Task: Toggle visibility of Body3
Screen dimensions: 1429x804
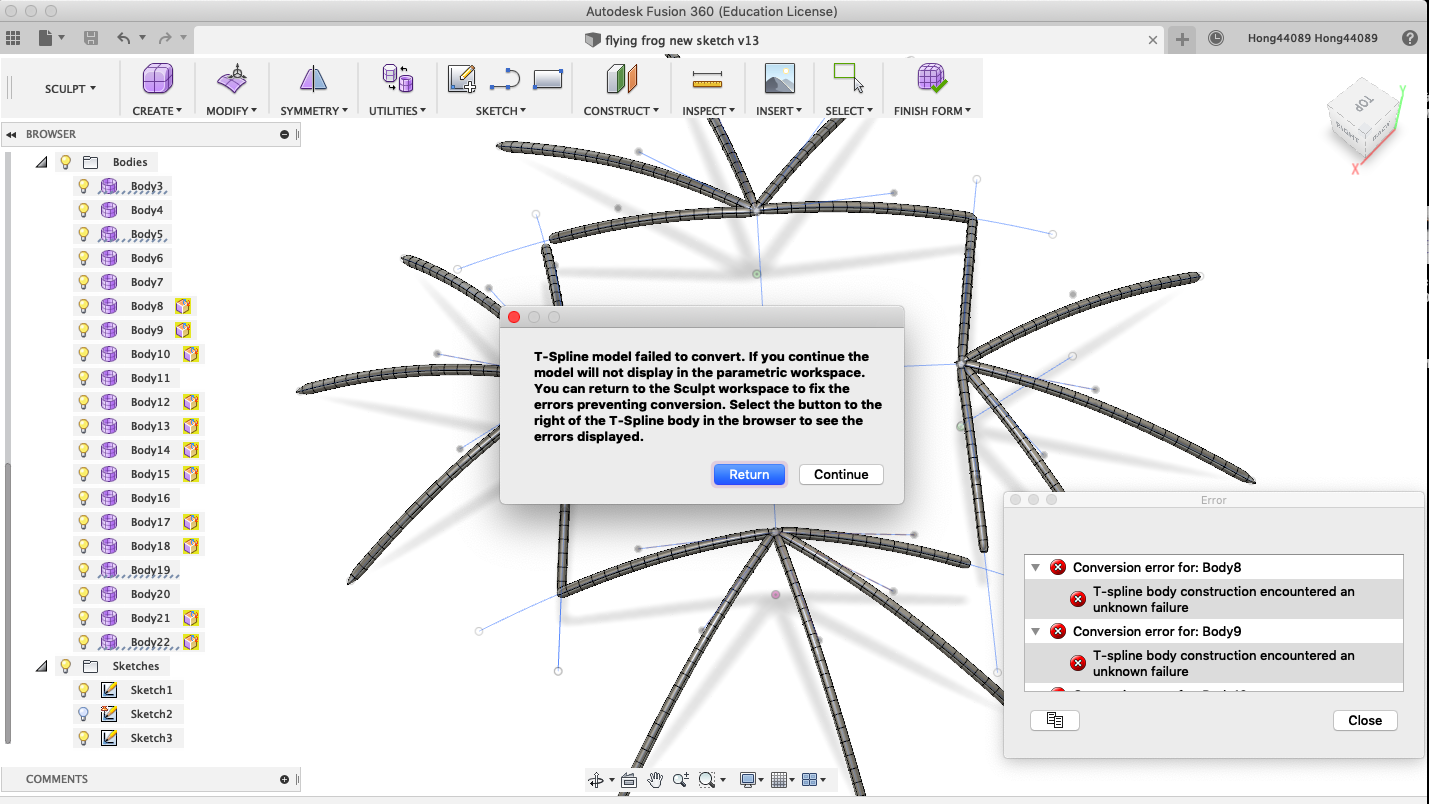Action: click(x=83, y=185)
